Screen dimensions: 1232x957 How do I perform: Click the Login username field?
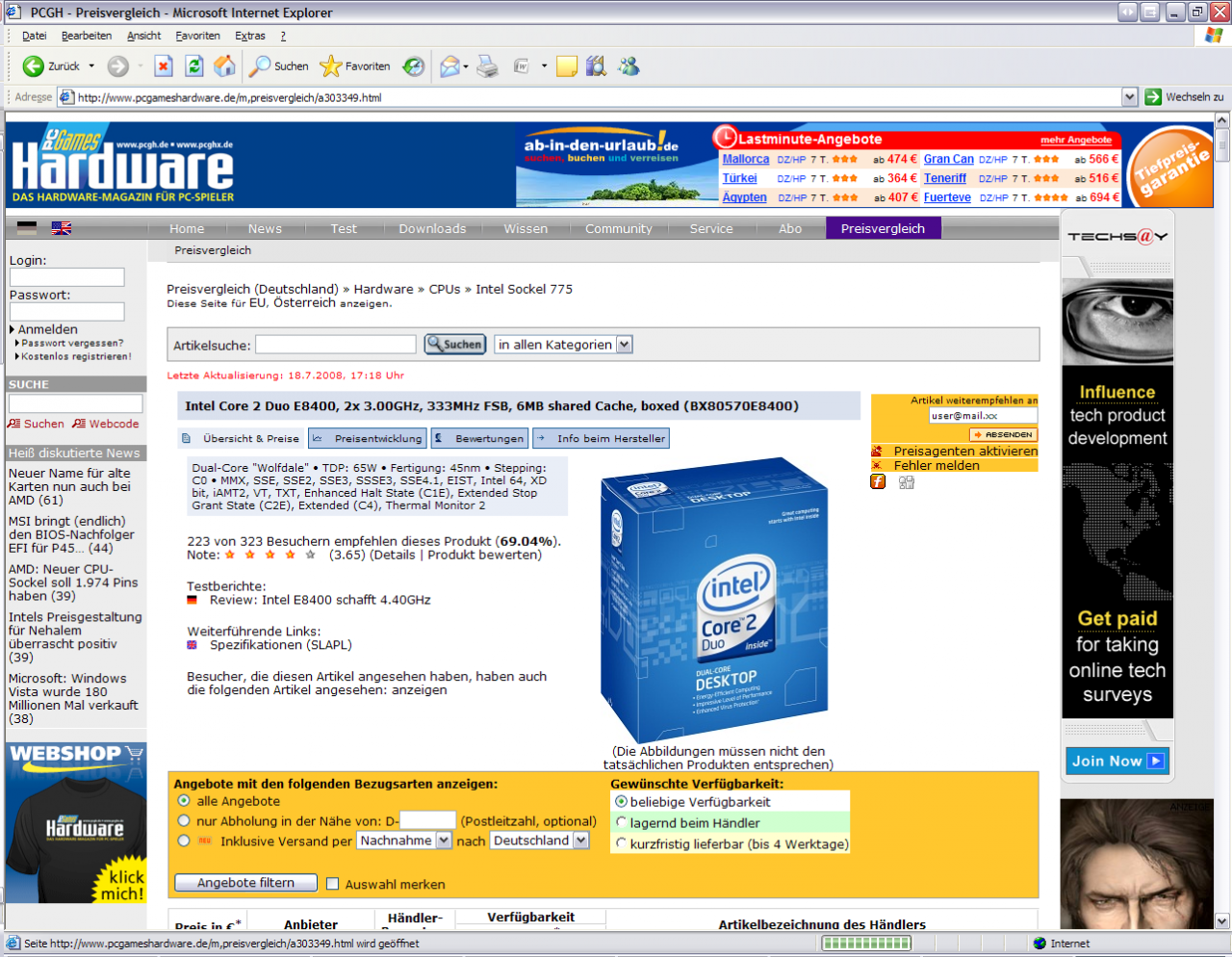click(67, 277)
